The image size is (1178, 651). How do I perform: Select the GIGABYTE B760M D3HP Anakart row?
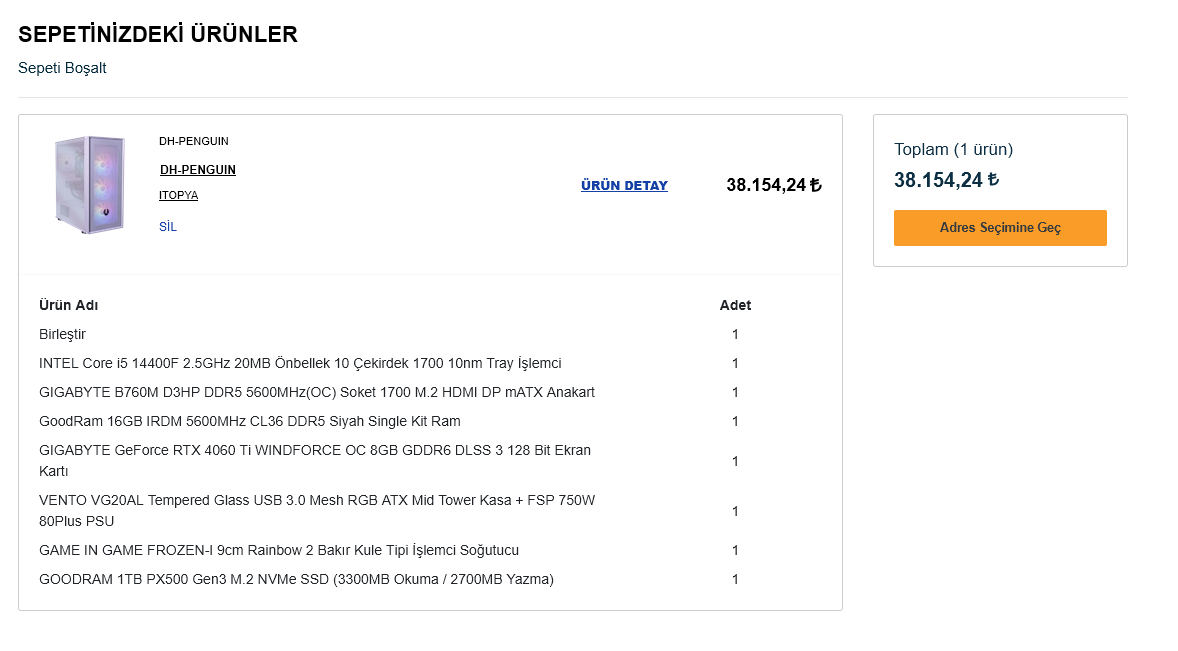pos(430,392)
